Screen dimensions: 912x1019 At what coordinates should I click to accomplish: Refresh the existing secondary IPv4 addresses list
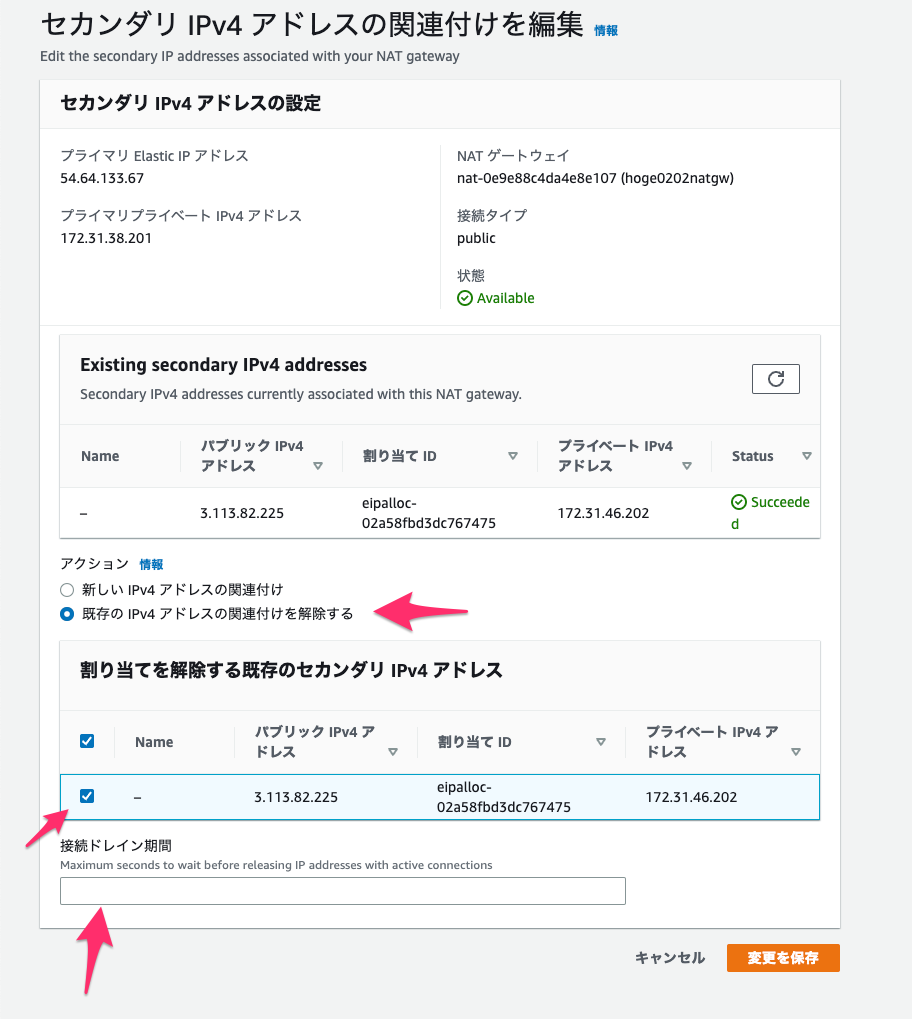(776, 378)
